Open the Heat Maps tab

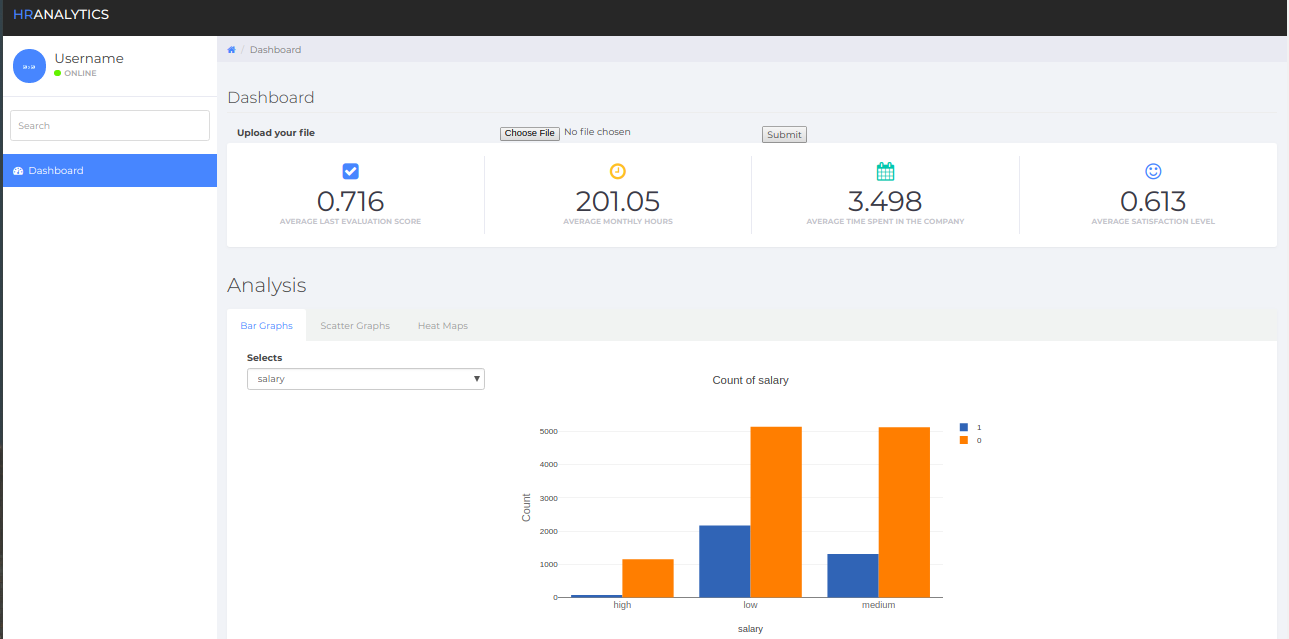443,326
